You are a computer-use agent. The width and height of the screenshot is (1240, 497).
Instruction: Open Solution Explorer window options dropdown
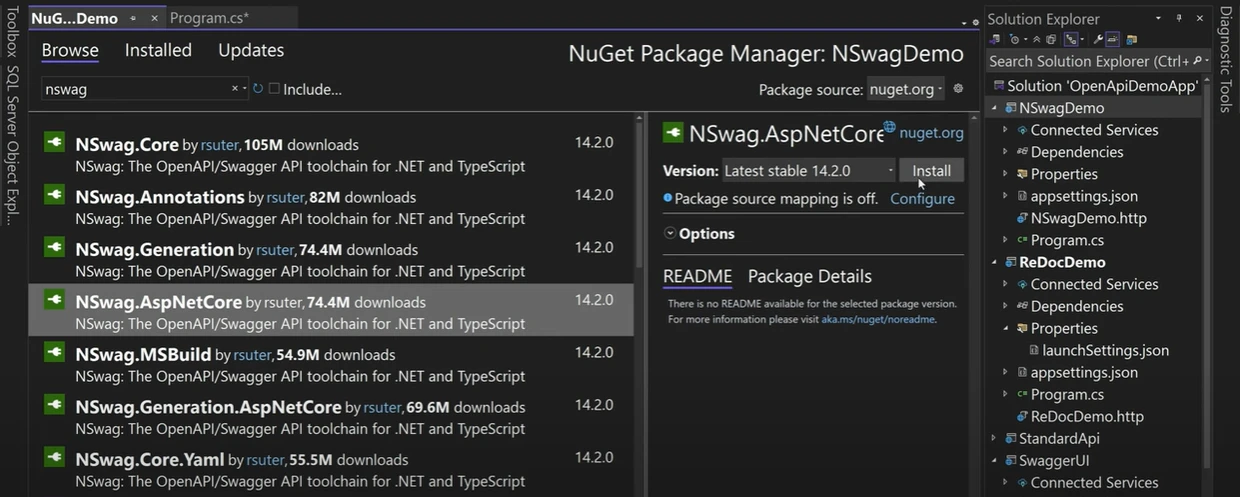[1158, 18]
